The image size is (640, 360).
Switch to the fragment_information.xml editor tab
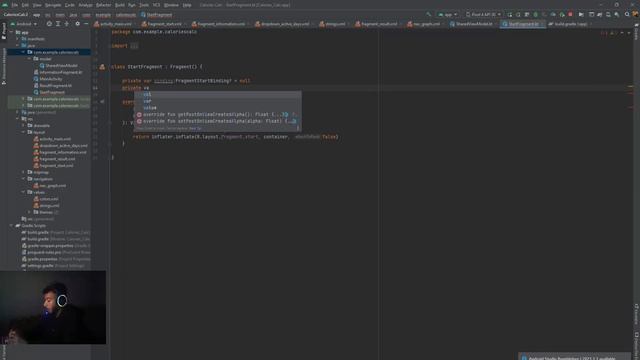[x=218, y=24]
